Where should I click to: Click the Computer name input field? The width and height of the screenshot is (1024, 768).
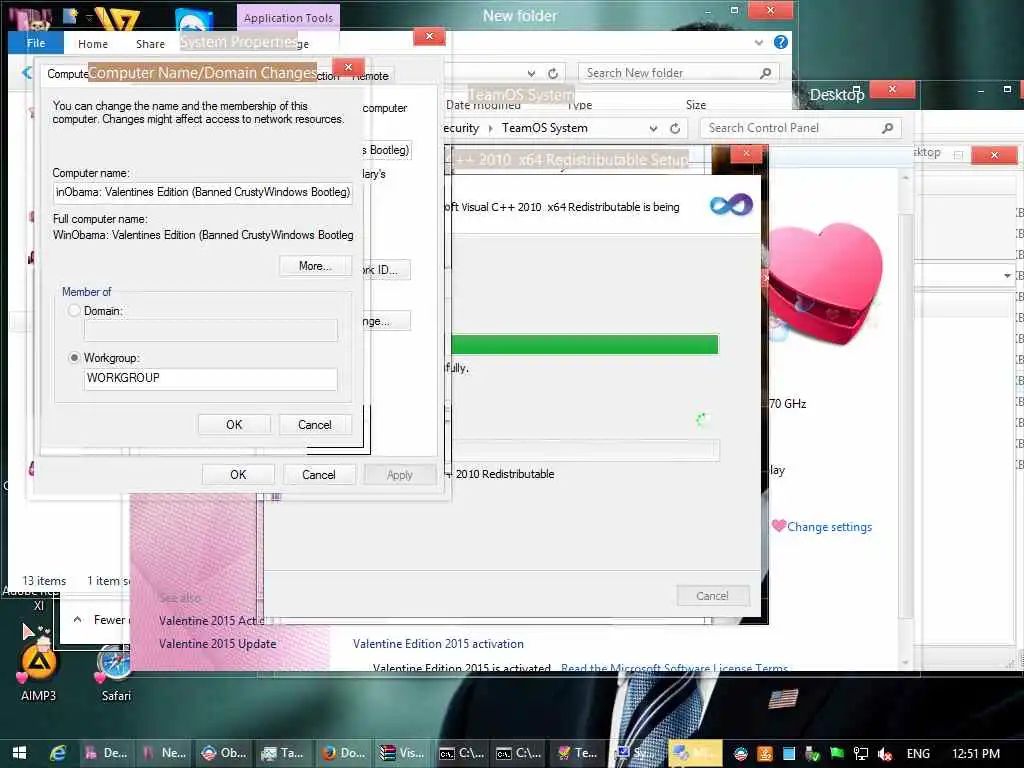(x=202, y=192)
